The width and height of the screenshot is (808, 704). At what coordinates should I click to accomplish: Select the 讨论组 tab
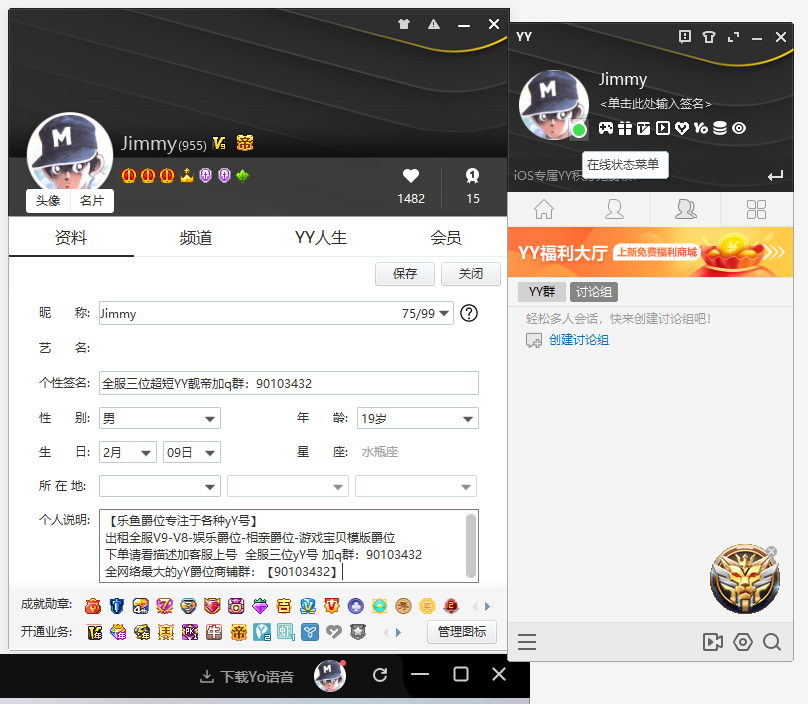594,292
